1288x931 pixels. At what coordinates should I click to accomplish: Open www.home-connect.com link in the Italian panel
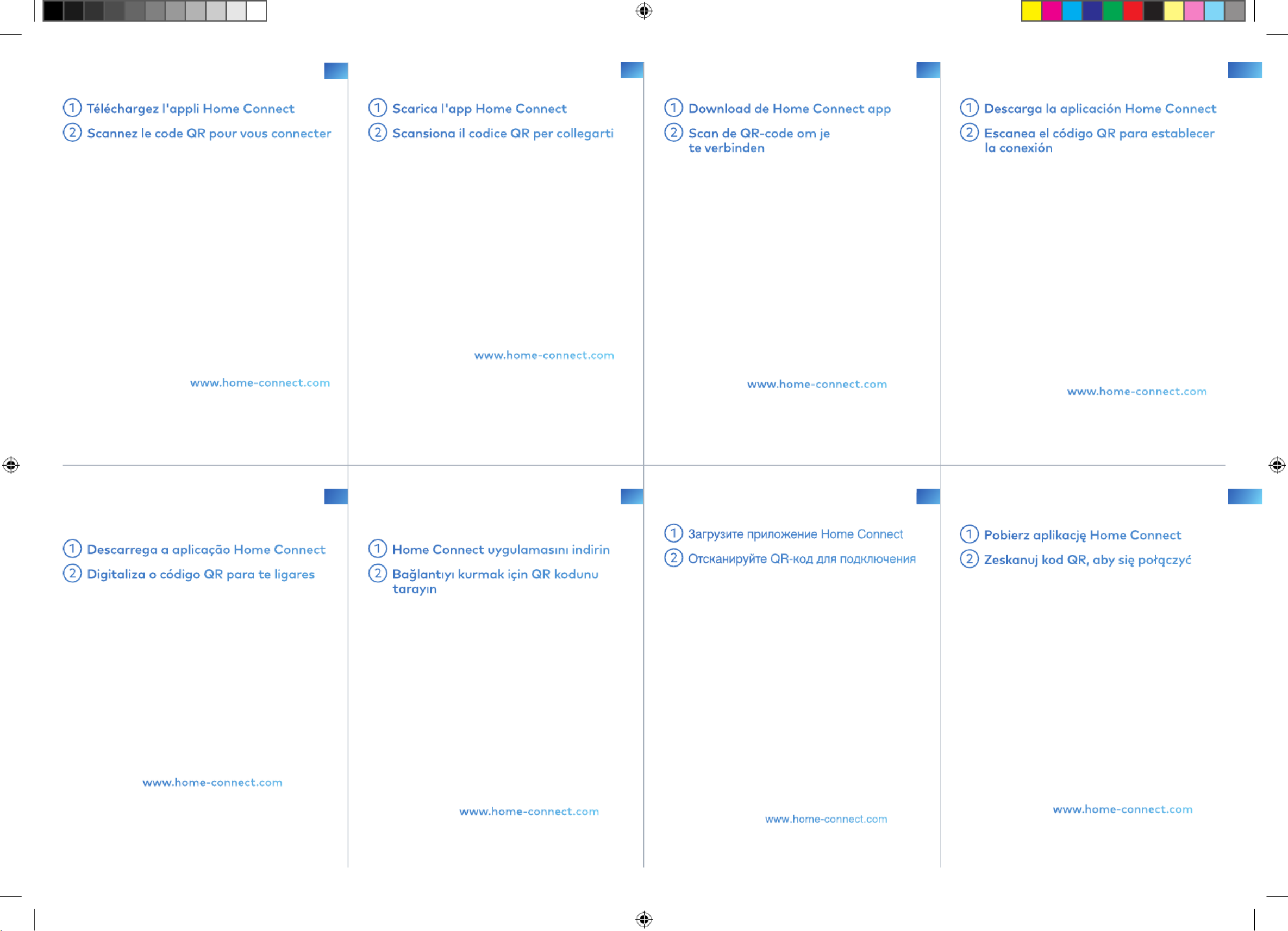(544, 356)
